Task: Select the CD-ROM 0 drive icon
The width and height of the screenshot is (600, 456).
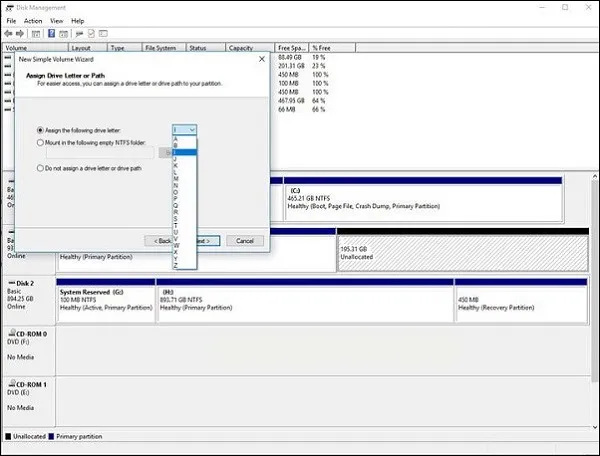Action: pyautogui.click(x=12, y=333)
